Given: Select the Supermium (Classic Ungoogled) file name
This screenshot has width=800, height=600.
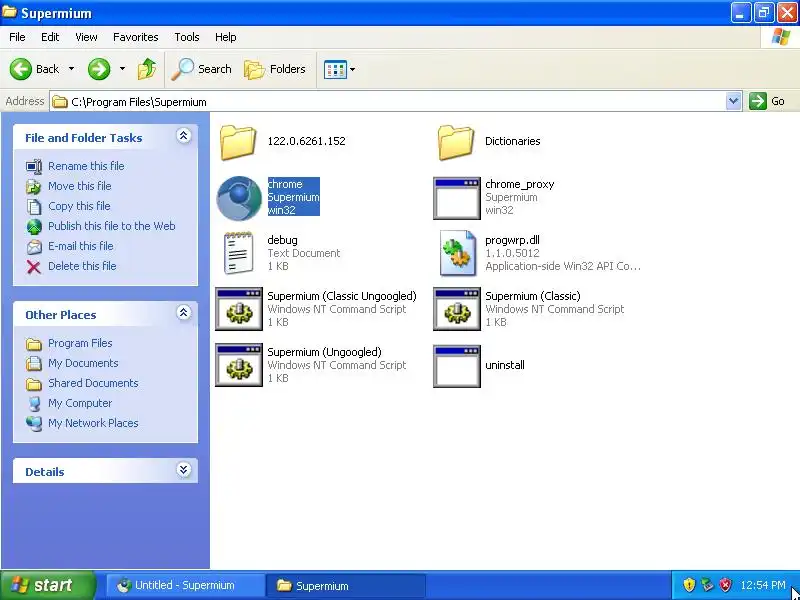Looking at the screenshot, I should click(342, 296).
